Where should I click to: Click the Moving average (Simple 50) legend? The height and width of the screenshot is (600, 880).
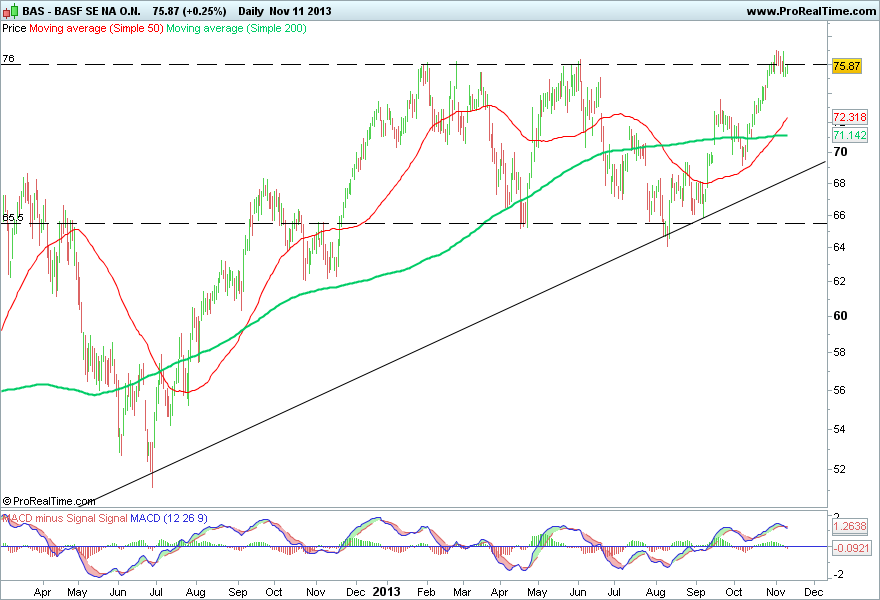tap(96, 28)
